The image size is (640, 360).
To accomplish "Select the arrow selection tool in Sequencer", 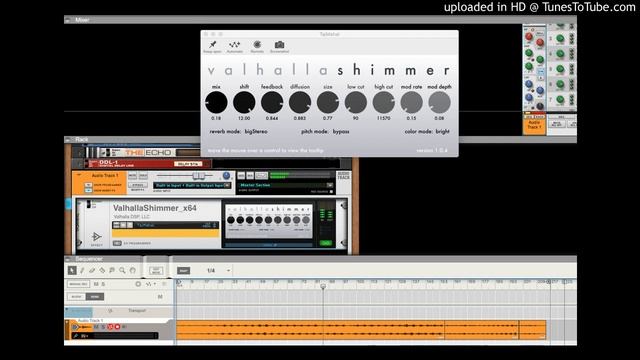I will (72, 270).
